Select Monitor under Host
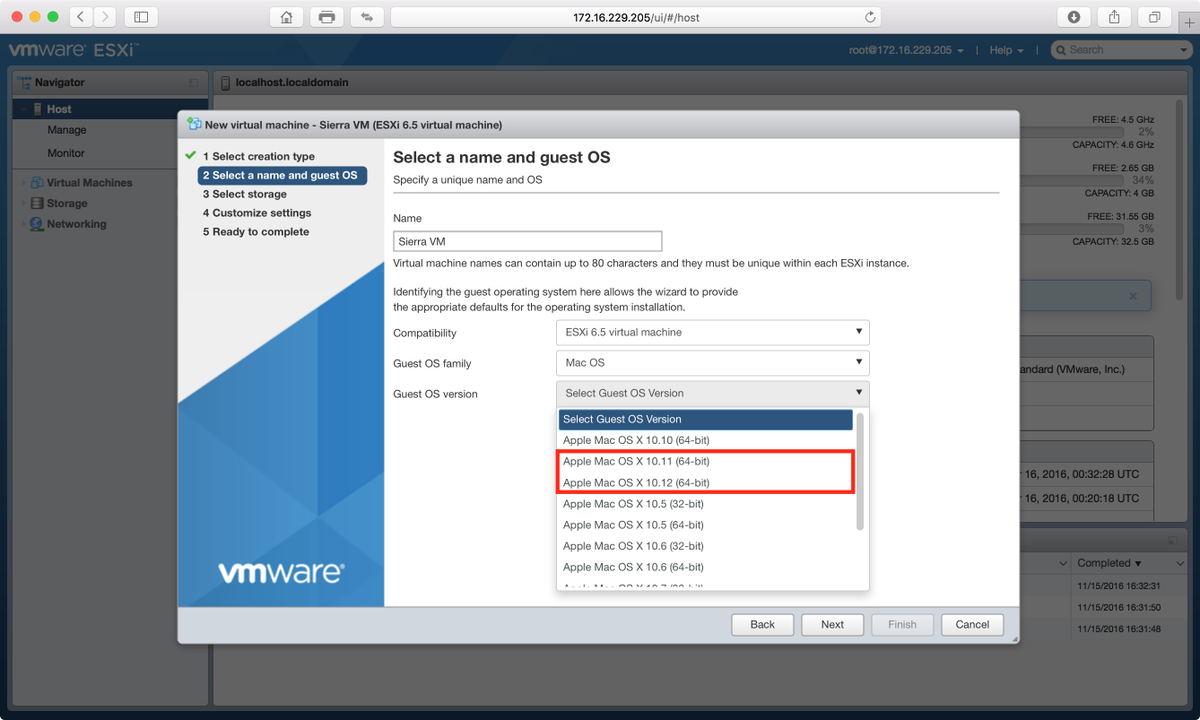This screenshot has width=1200, height=720. point(66,153)
